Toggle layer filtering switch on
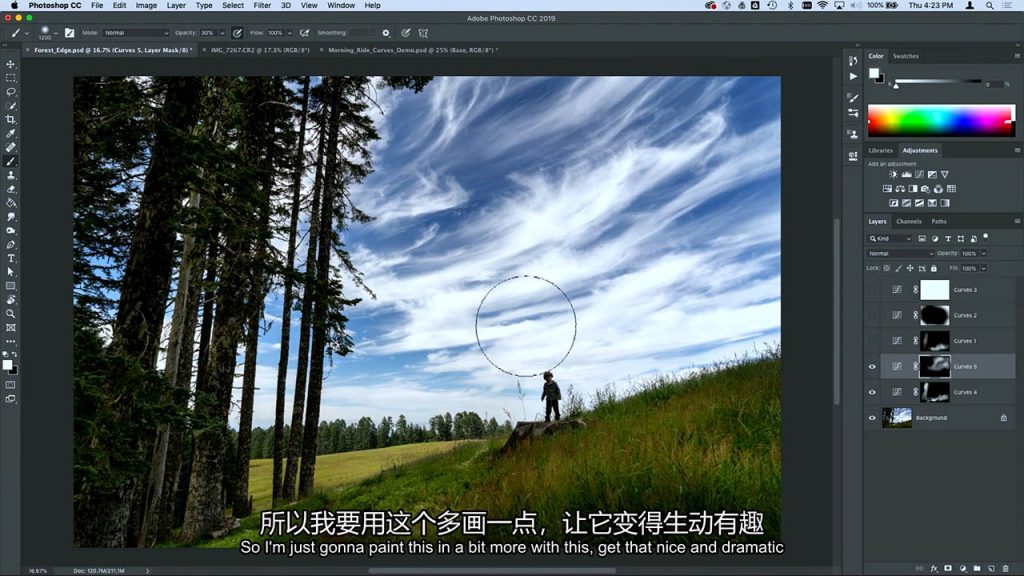Image resolution: width=1024 pixels, height=576 pixels. click(985, 237)
